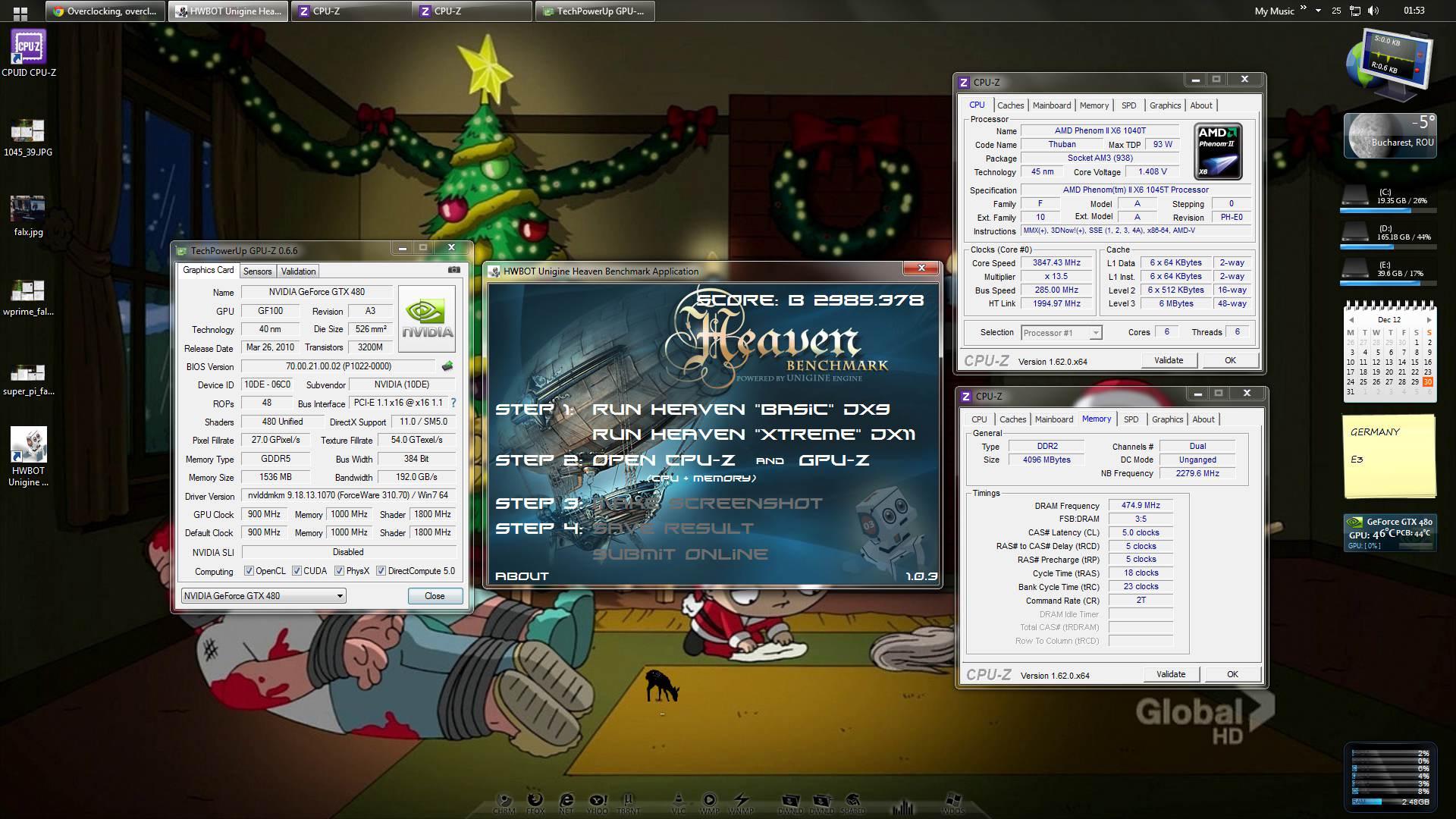Open the Processor #1 selection dropdown
This screenshot has width=1456, height=819.
[1061, 333]
